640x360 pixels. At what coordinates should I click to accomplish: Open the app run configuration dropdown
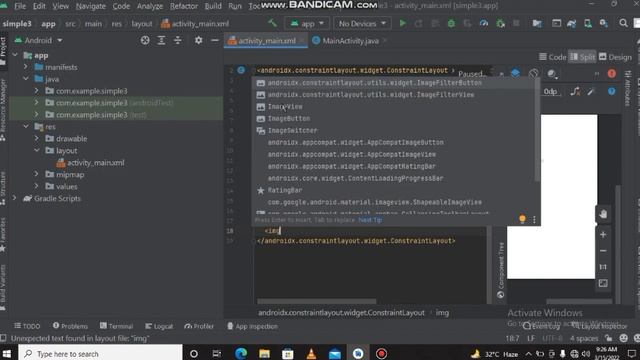tap(307, 23)
